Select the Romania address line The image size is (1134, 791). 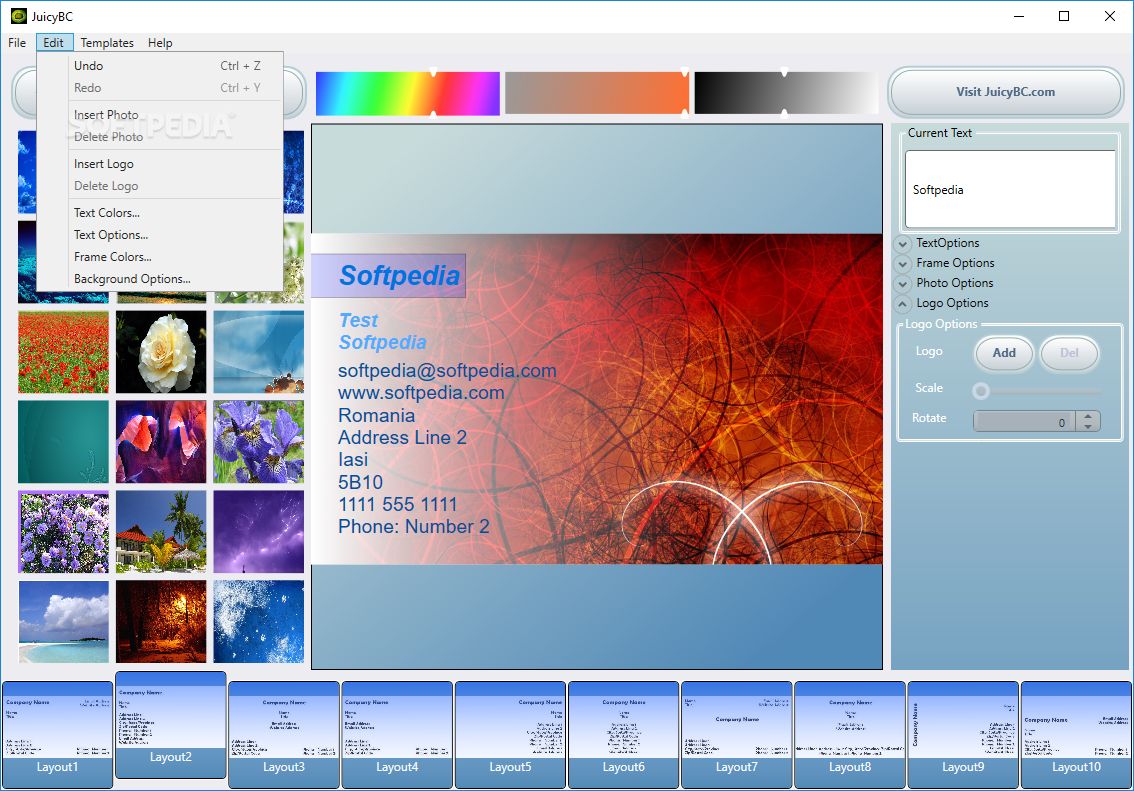coord(376,416)
